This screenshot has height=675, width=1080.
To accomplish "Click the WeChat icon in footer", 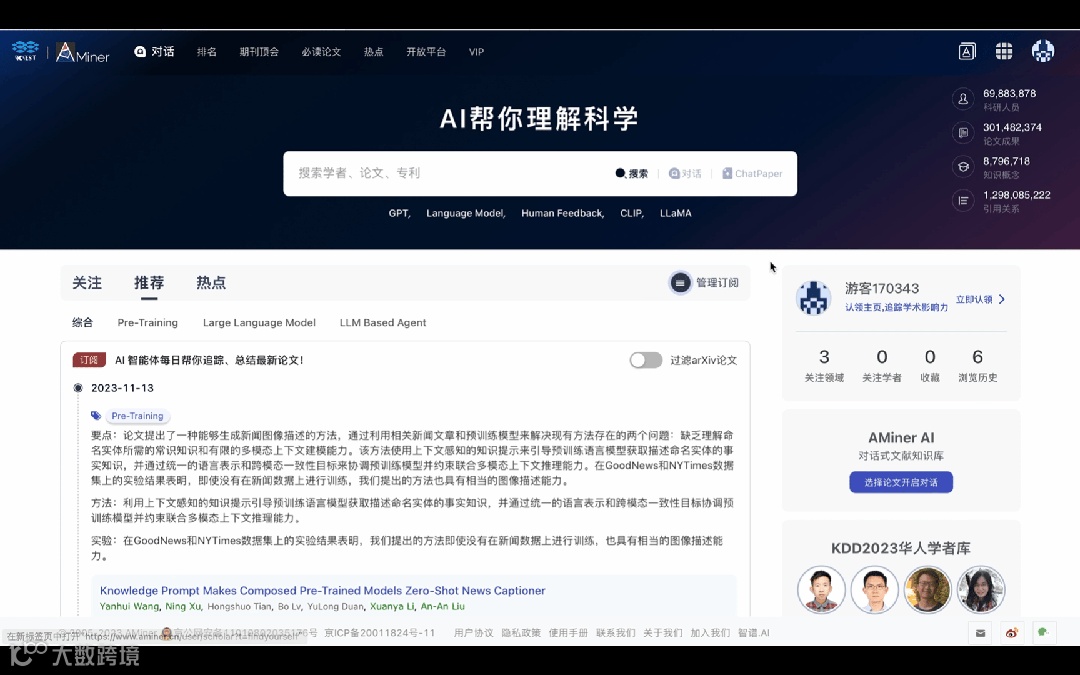I will [x=1043, y=633].
